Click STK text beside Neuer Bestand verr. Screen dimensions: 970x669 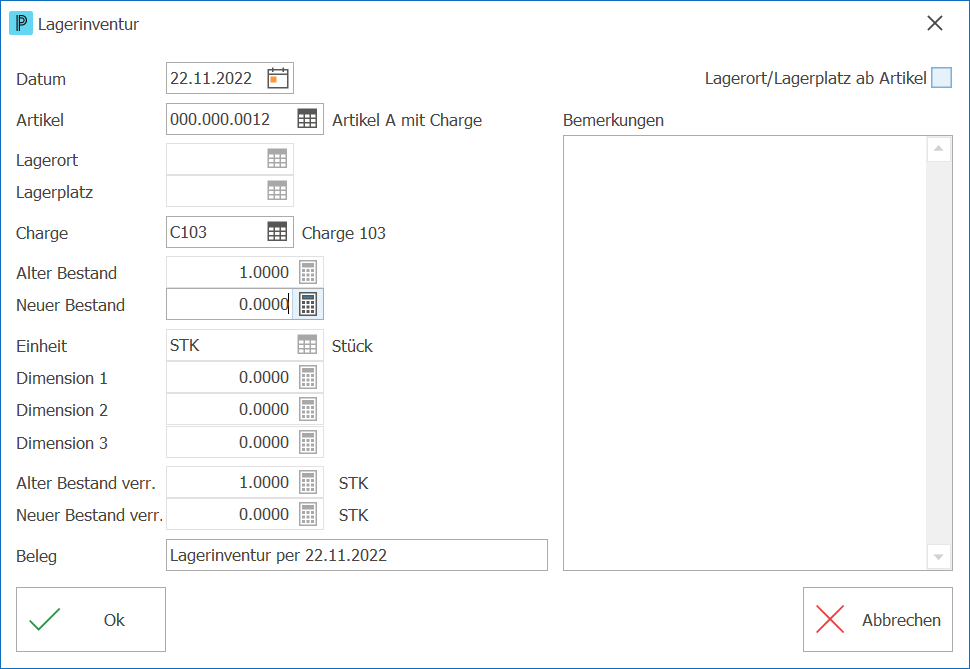(x=353, y=516)
